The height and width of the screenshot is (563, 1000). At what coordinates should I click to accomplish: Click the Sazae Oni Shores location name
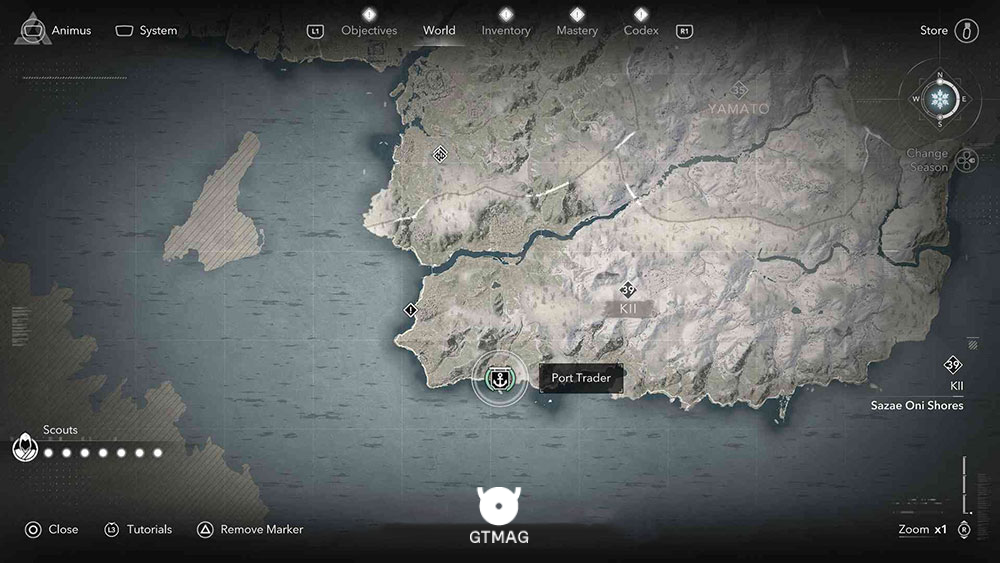917,406
